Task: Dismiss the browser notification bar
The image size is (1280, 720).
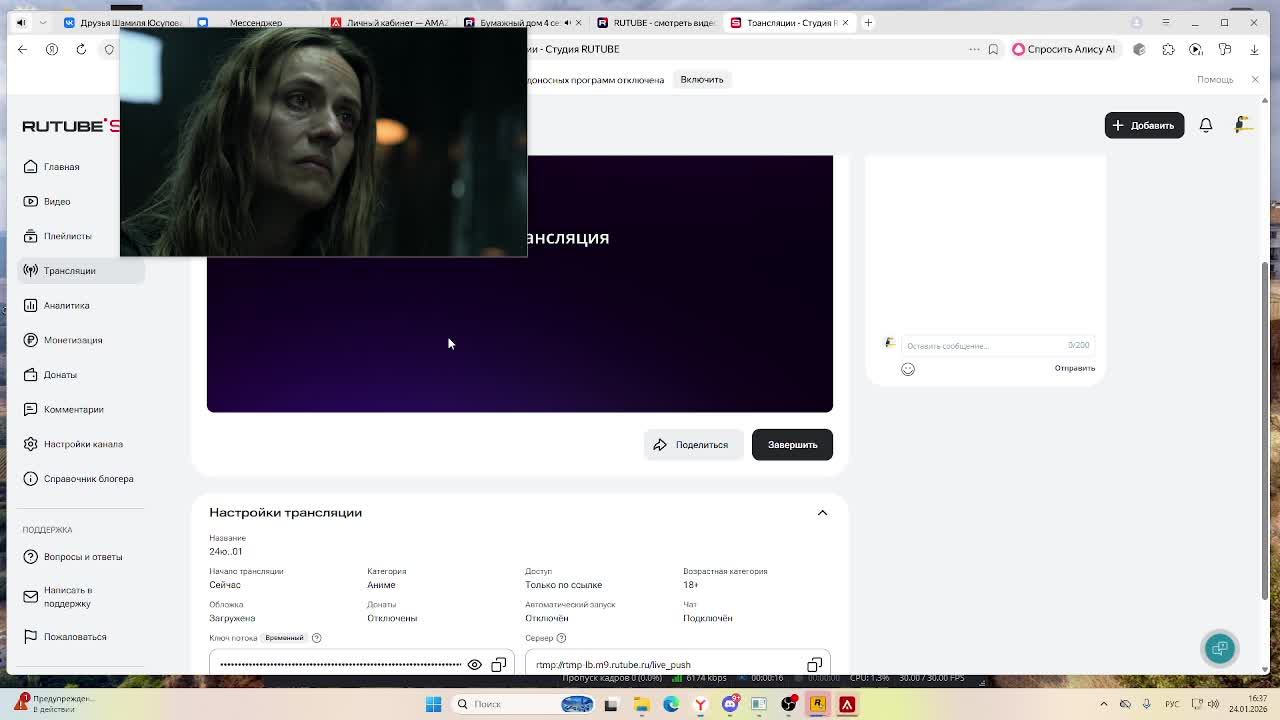Action: (x=1256, y=80)
